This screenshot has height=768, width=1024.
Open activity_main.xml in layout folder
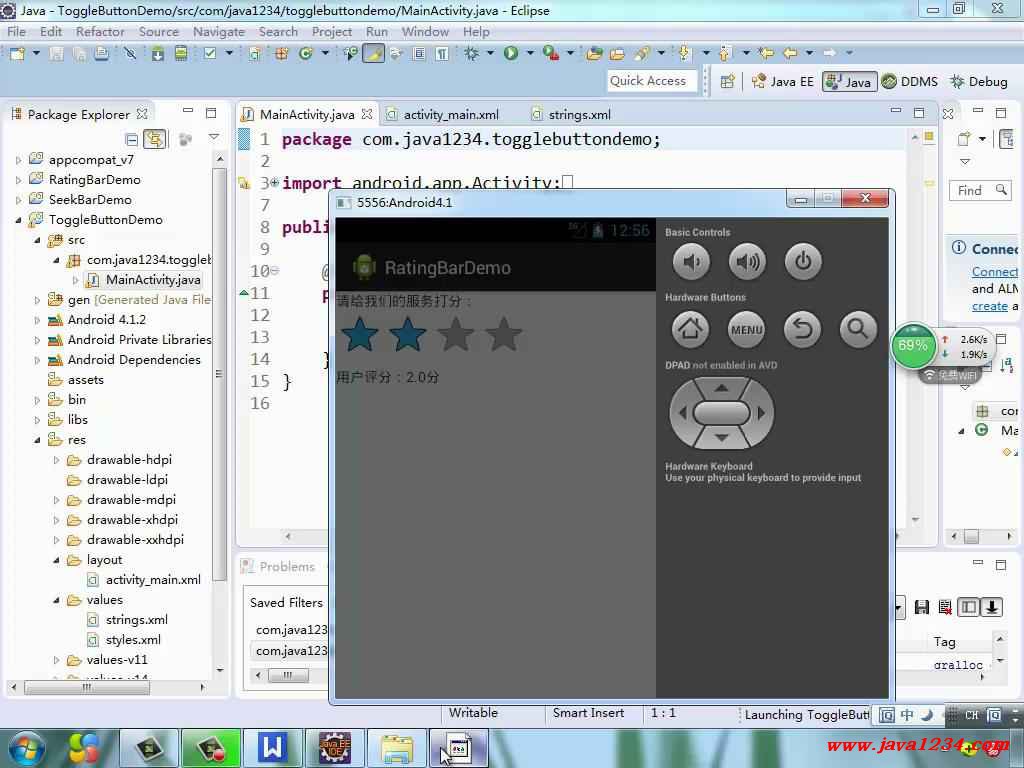(152, 580)
